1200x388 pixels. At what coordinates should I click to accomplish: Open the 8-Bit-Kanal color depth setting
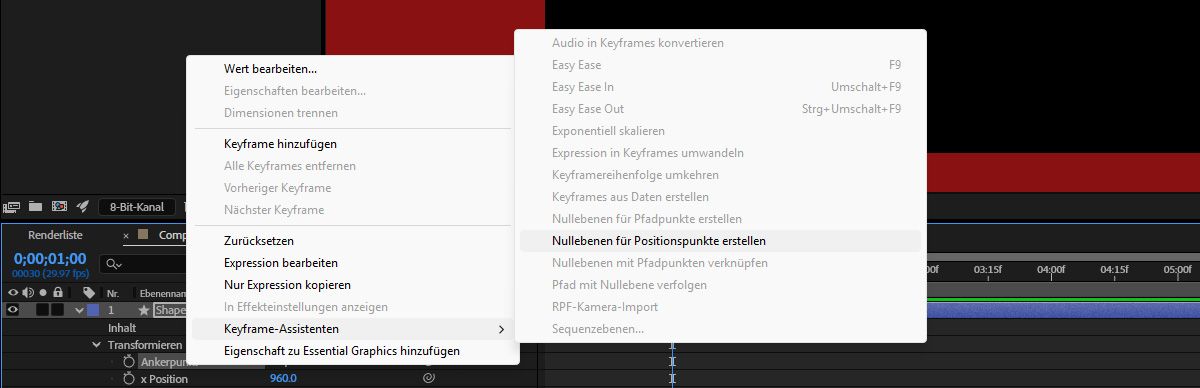click(137, 207)
